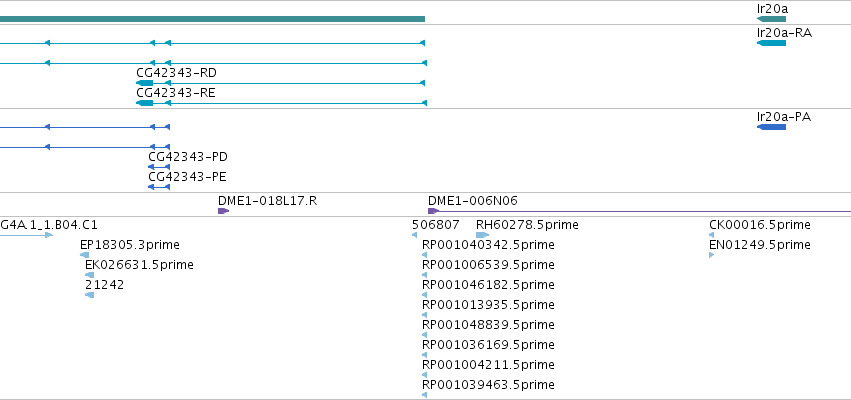
Task: Select the G4A.1_1.B04.C1 feature arrow
Action: tap(26, 235)
